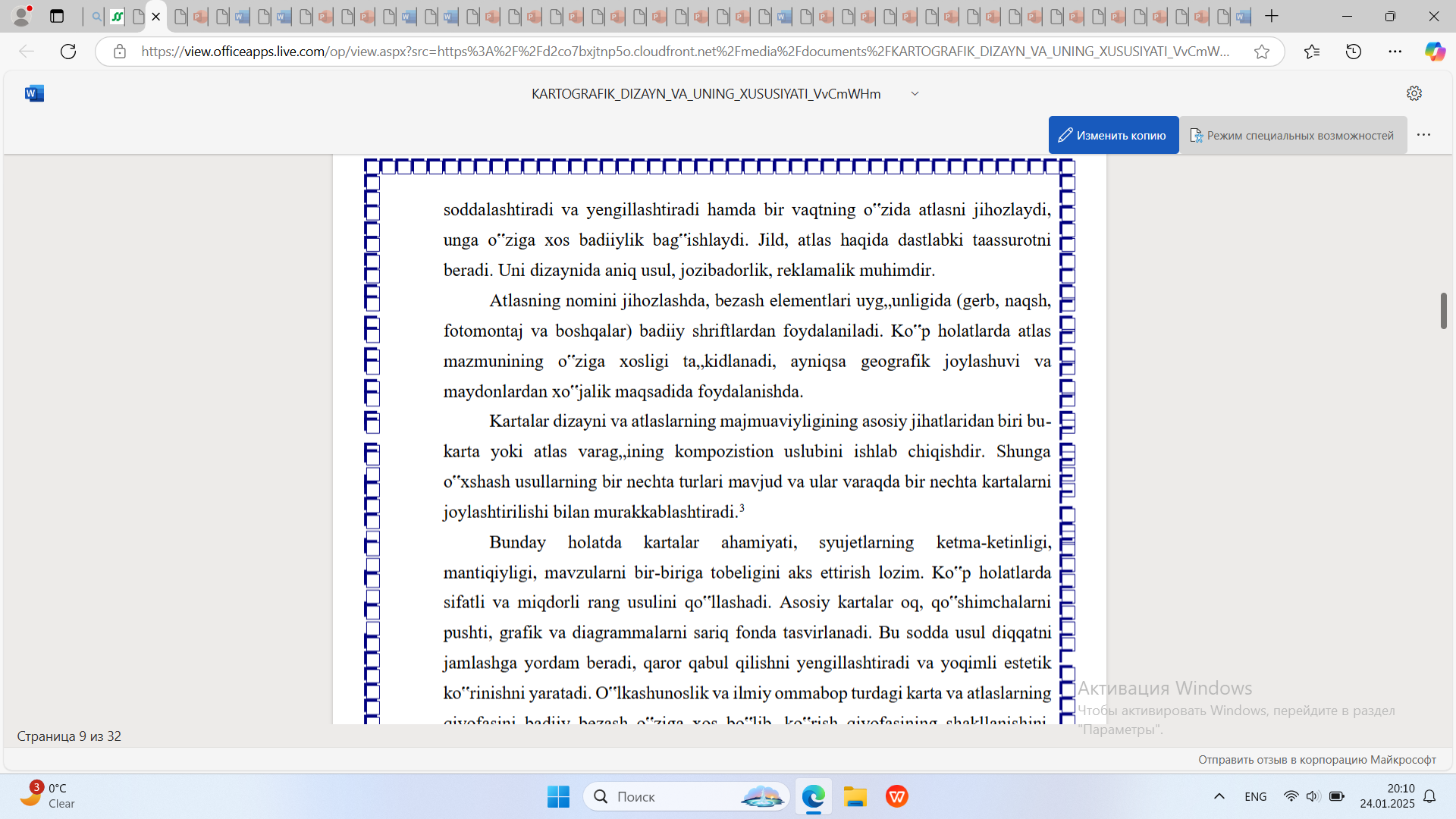This screenshot has height=819, width=1456.
Task: Expand the document title dropdown chevron
Action: pos(915,93)
